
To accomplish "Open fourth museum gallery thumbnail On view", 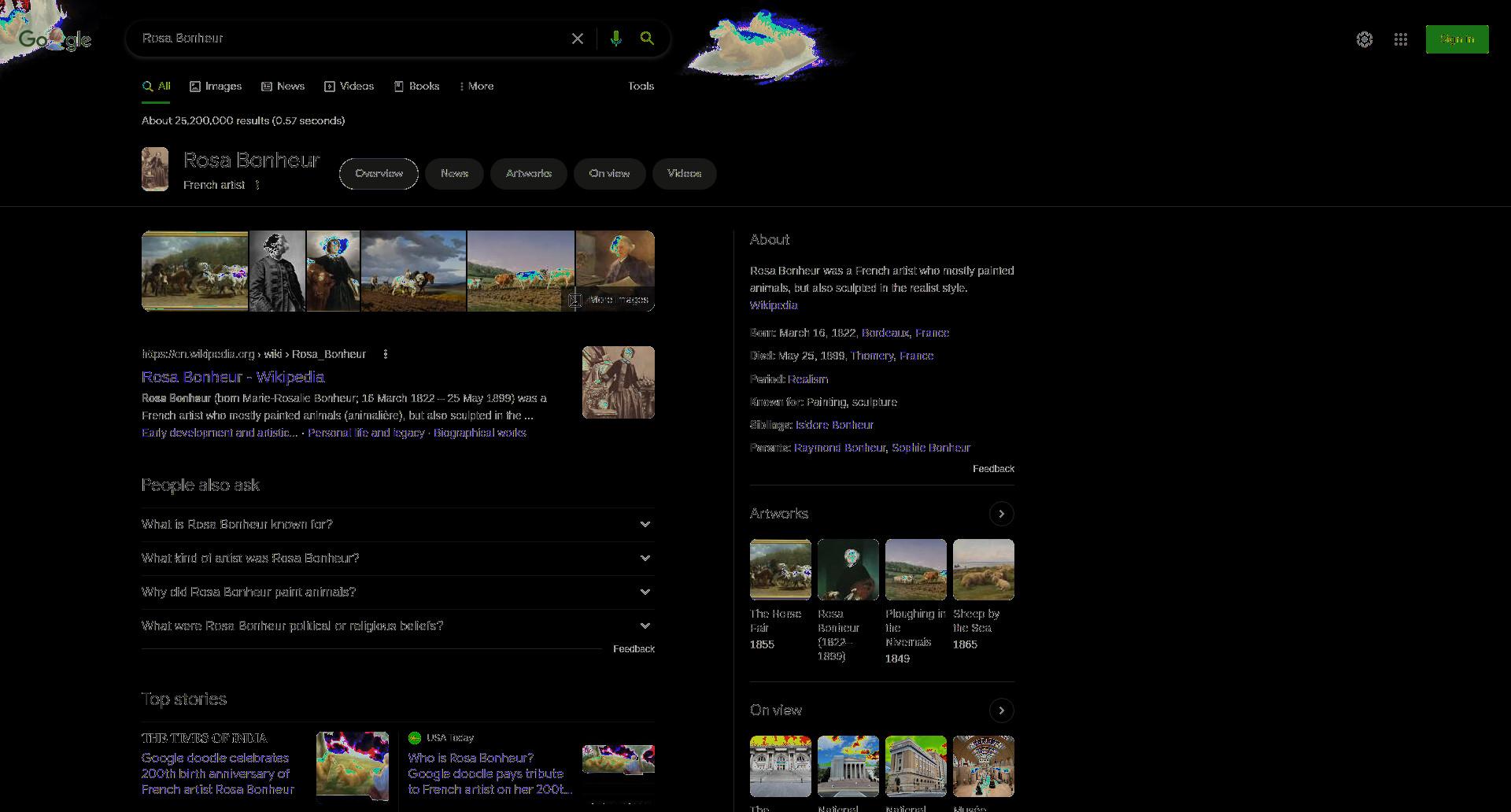I will pos(984,766).
